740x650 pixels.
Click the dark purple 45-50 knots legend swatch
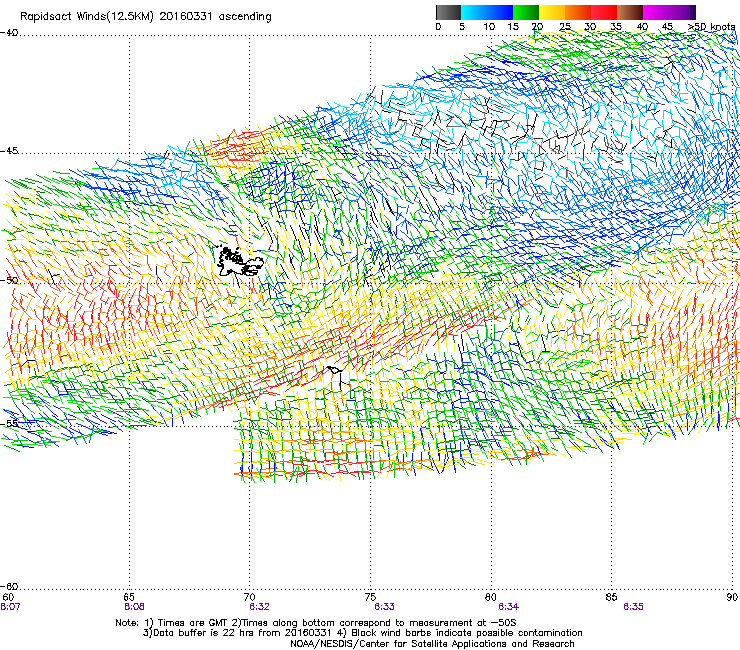pos(682,12)
